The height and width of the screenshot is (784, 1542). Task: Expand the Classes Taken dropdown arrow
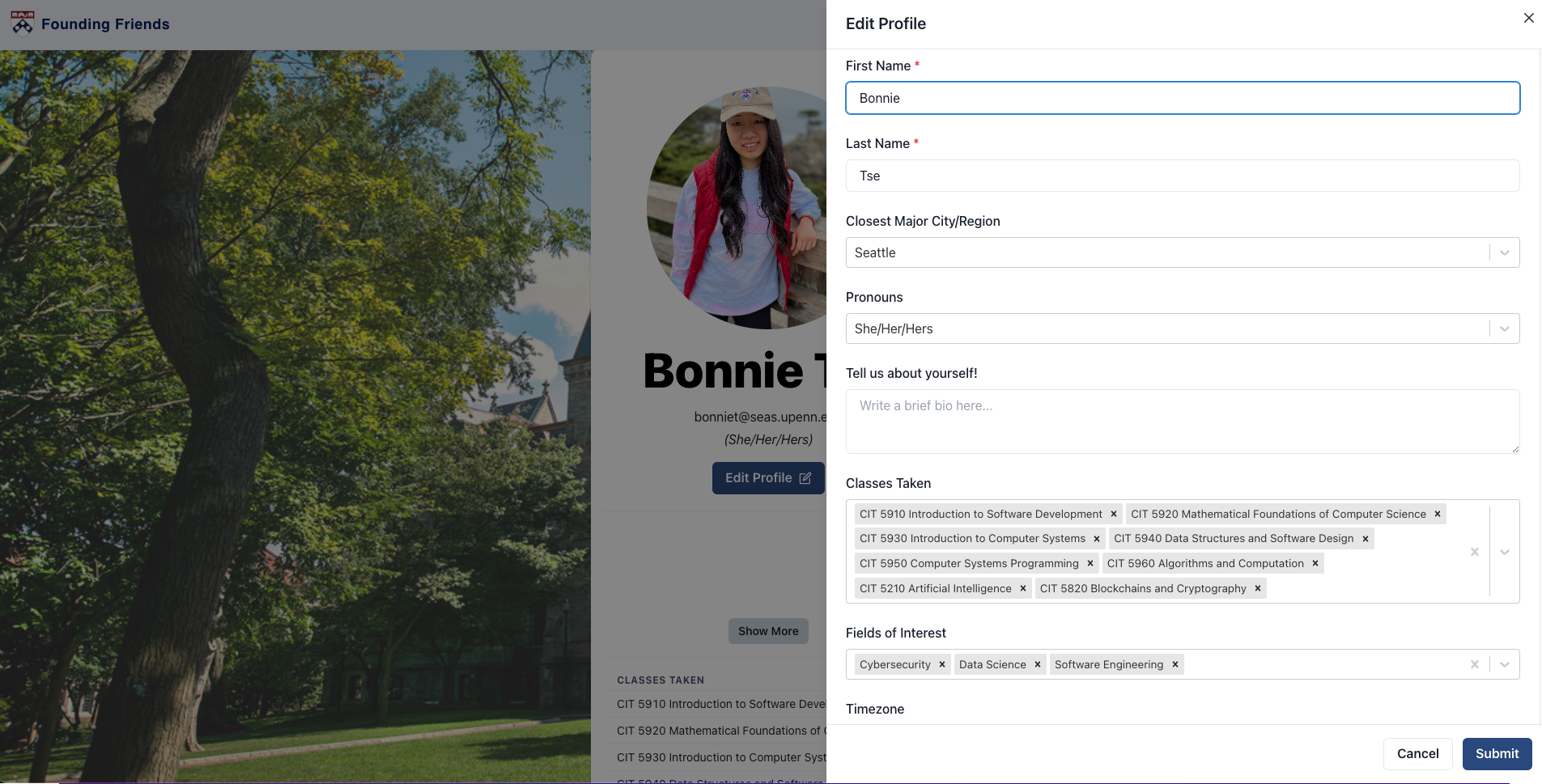click(1505, 552)
